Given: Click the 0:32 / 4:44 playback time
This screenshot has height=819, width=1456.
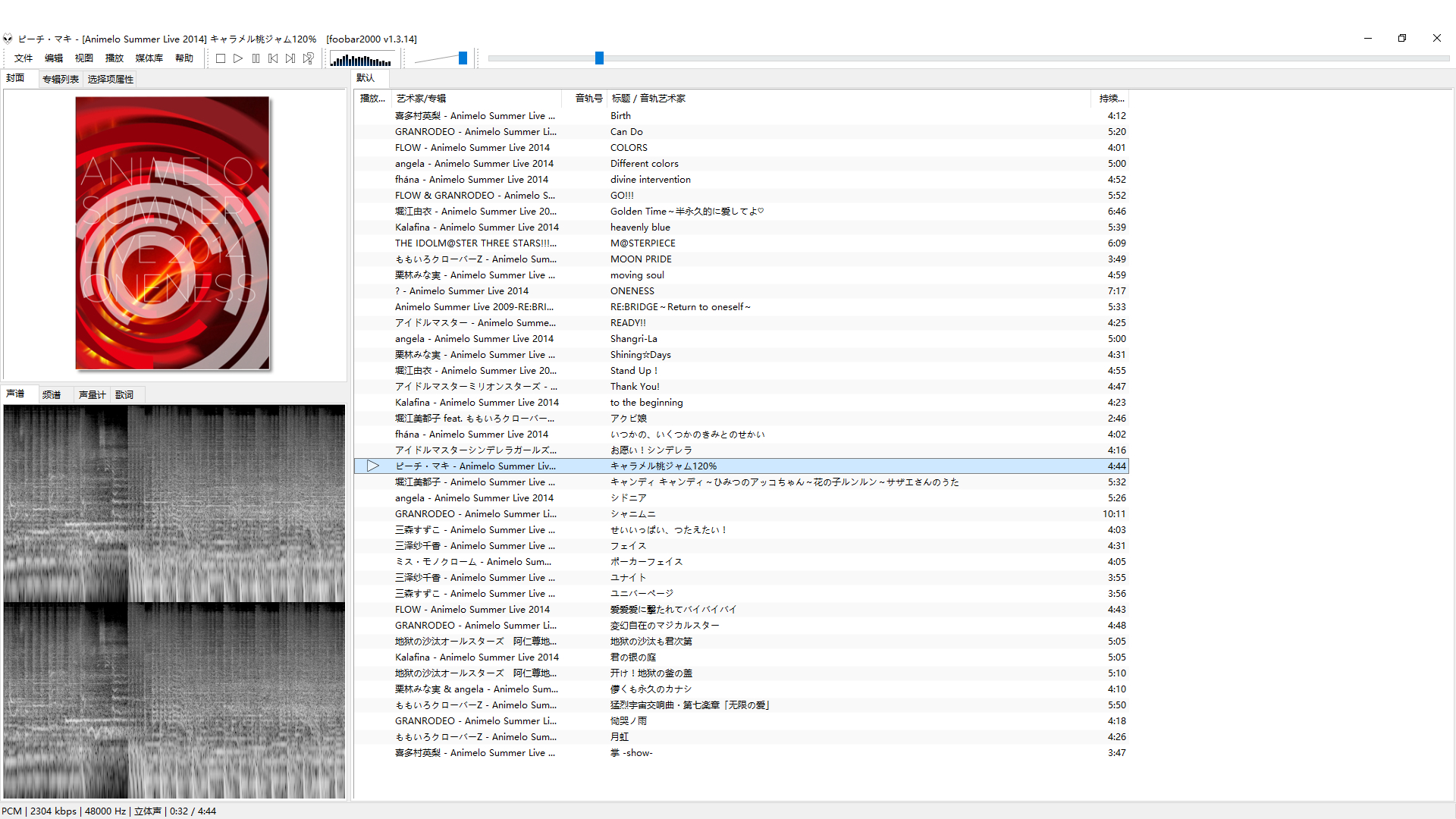Looking at the screenshot, I should [193, 811].
